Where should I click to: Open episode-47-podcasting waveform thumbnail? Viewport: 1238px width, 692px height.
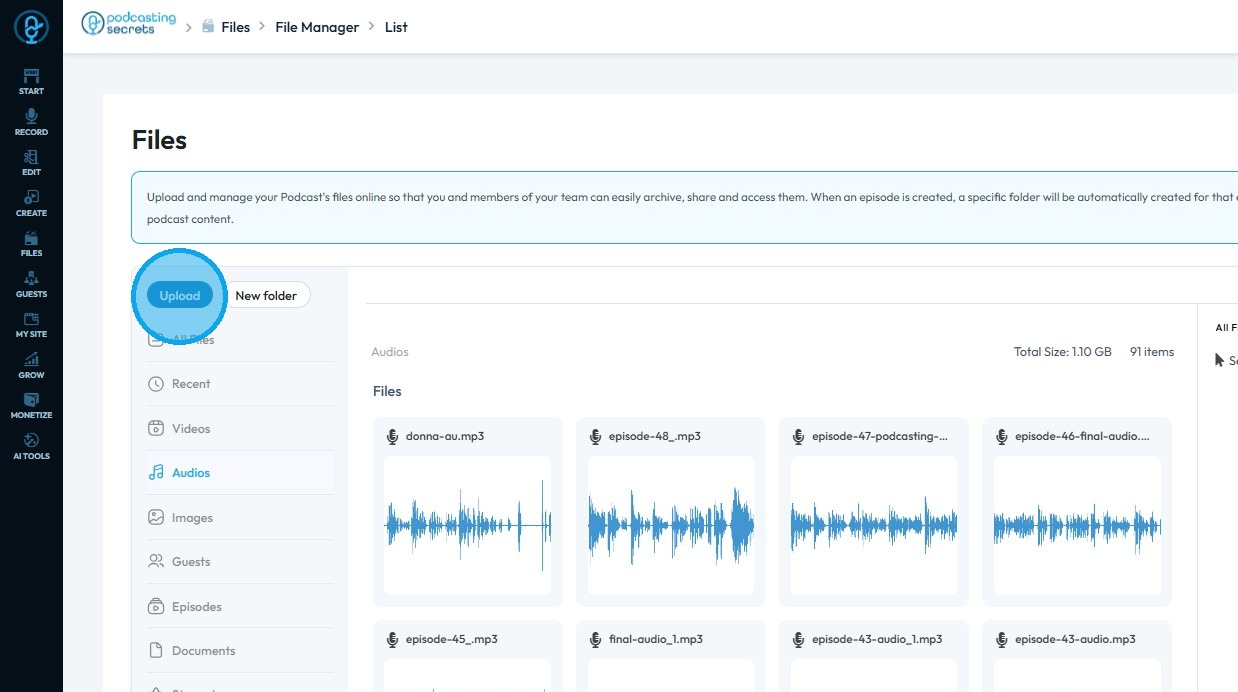coord(874,525)
